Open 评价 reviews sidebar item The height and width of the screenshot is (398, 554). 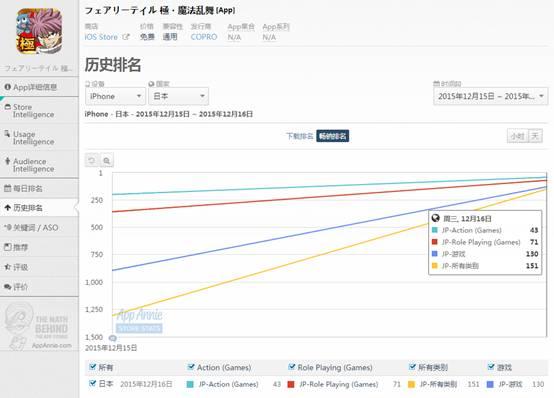tap(39, 287)
